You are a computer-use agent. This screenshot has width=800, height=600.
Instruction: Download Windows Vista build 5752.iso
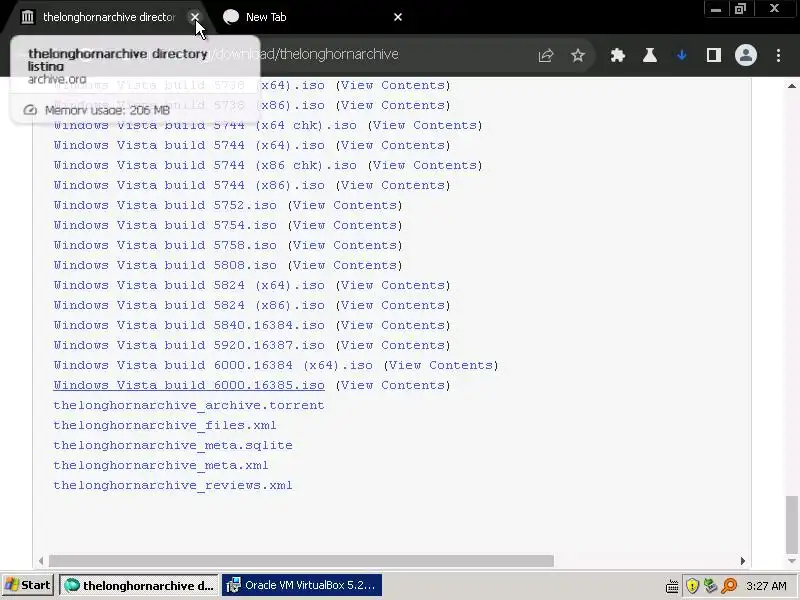pyautogui.click(x=165, y=205)
